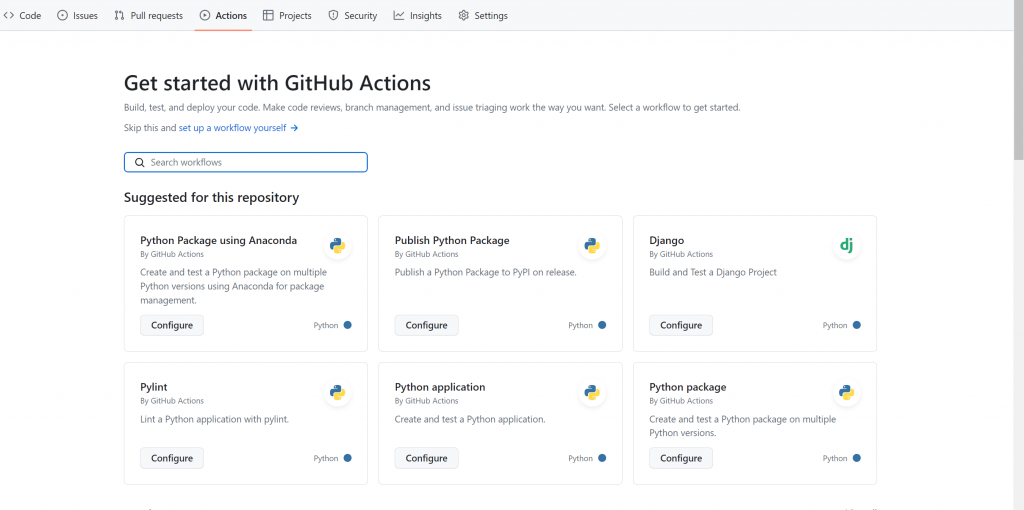Click the Python logo on Python package card

point(846,392)
